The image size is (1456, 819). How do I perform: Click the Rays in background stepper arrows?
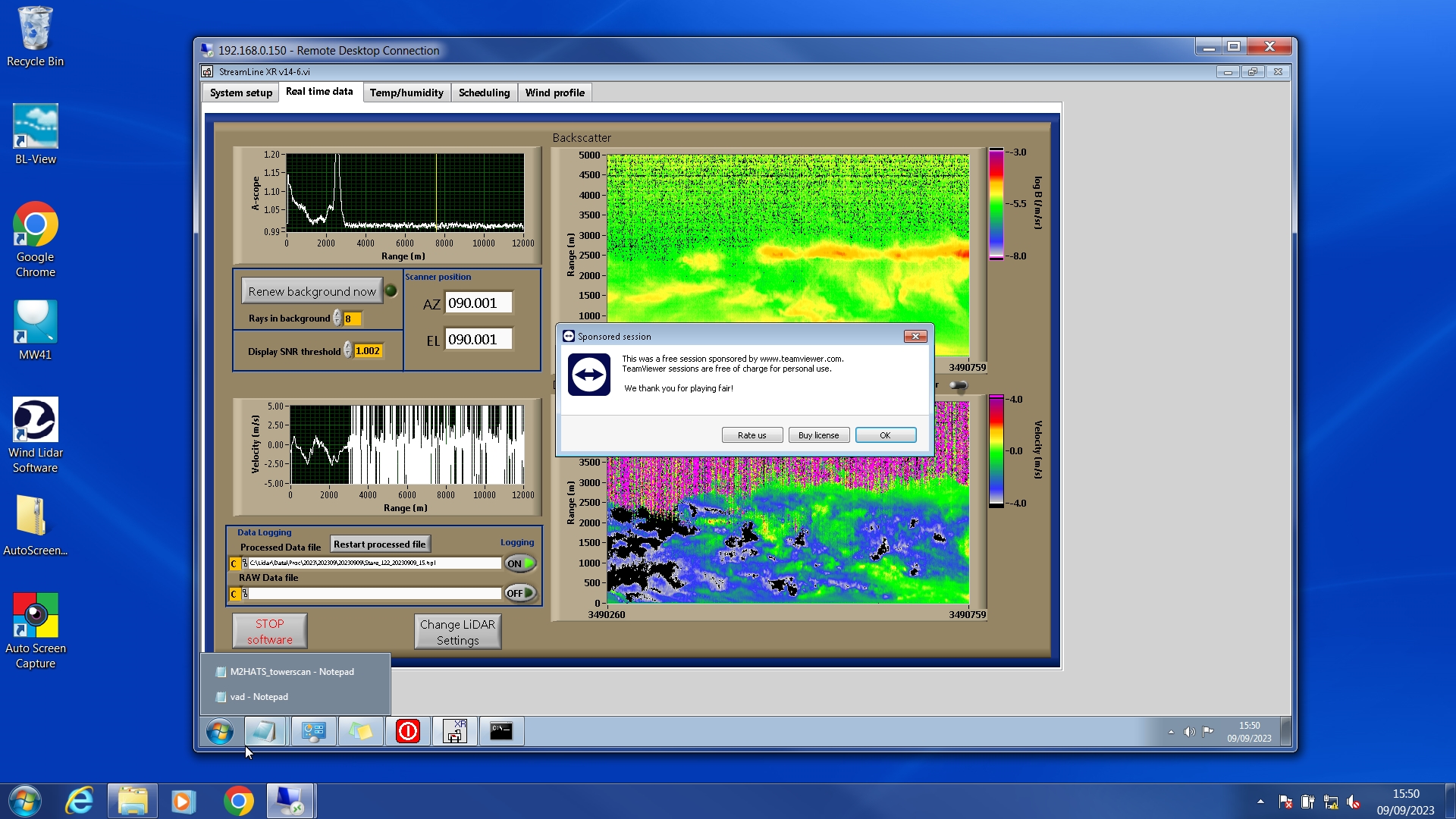pyautogui.click(x=337, y=318)
